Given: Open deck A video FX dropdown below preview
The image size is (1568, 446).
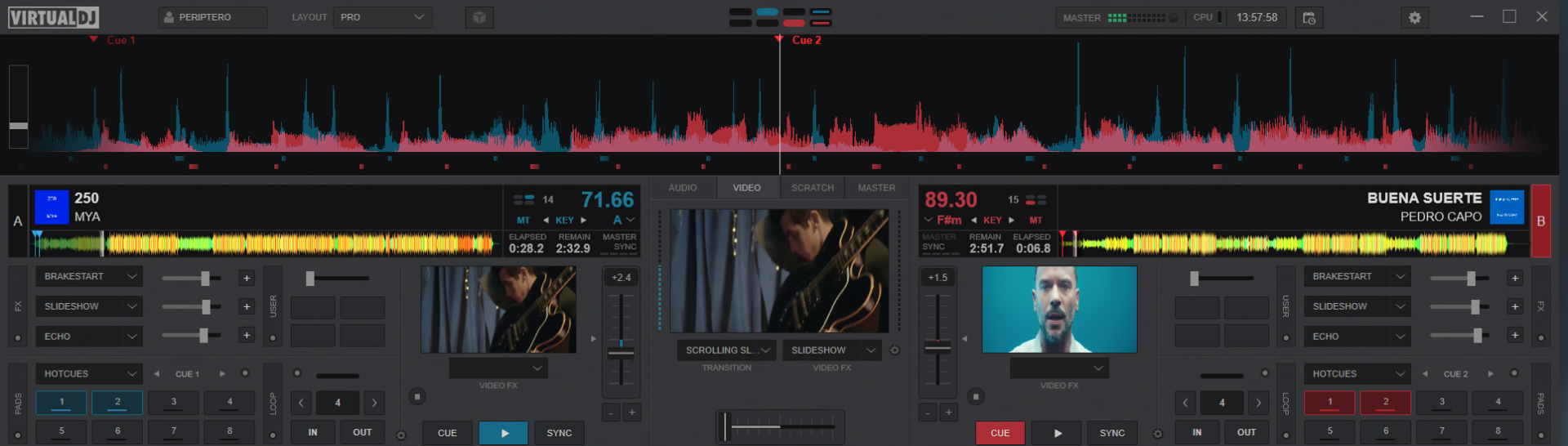Looking at the screenshot, I should (x=498, y=368).
